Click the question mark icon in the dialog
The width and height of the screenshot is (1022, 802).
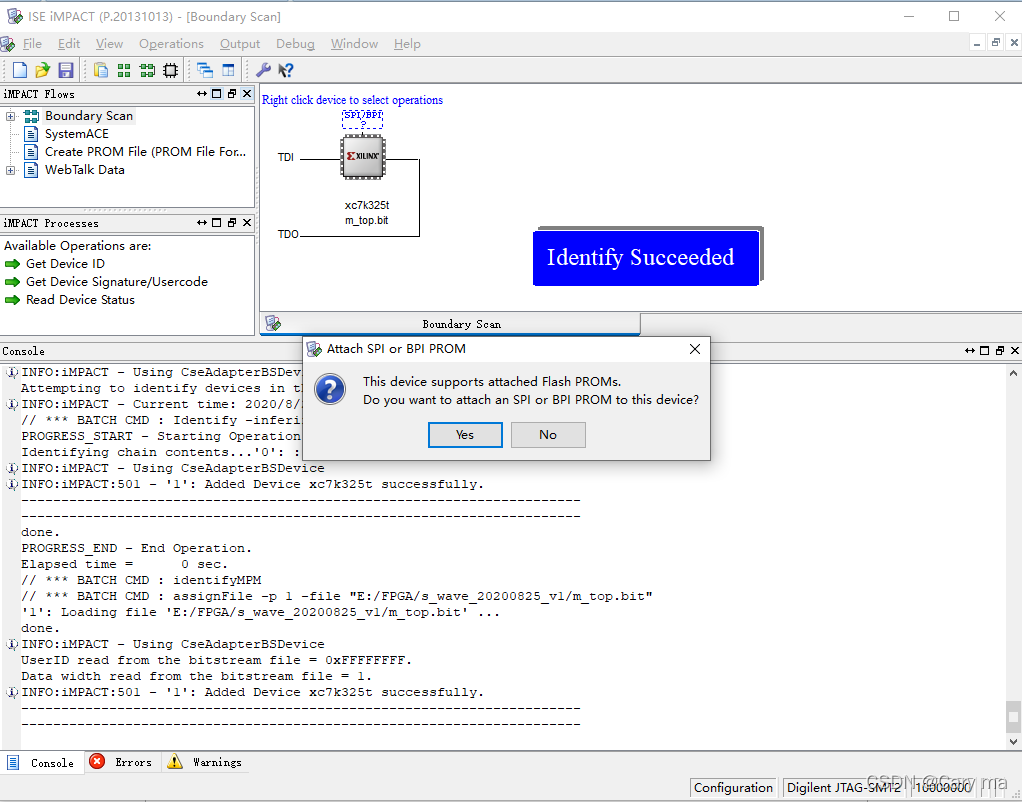coord(330,390)
